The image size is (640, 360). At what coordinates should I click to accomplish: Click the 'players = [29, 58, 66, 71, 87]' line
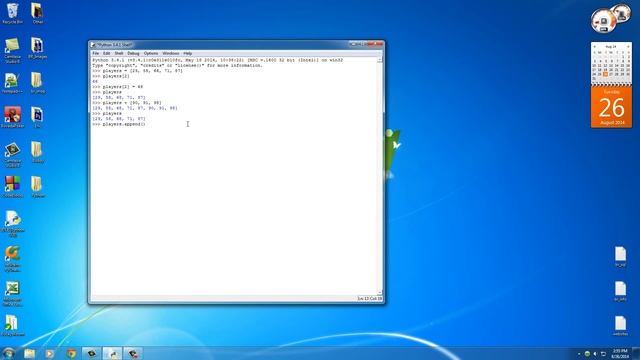click(138, 71)
